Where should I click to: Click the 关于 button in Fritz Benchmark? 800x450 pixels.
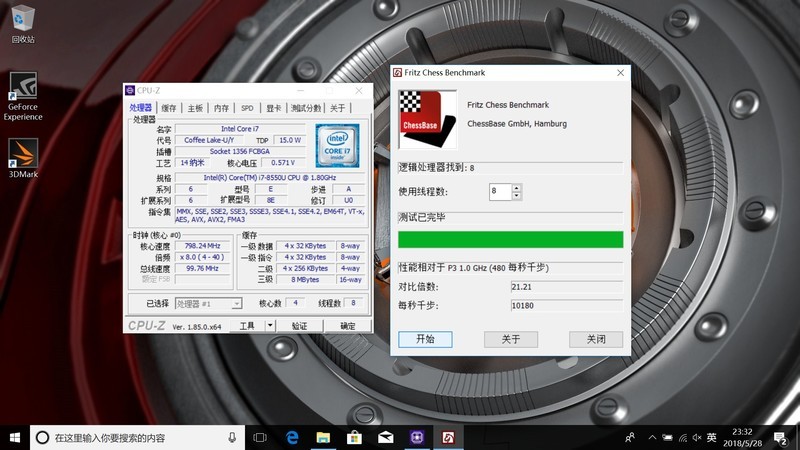pos(511,339)
